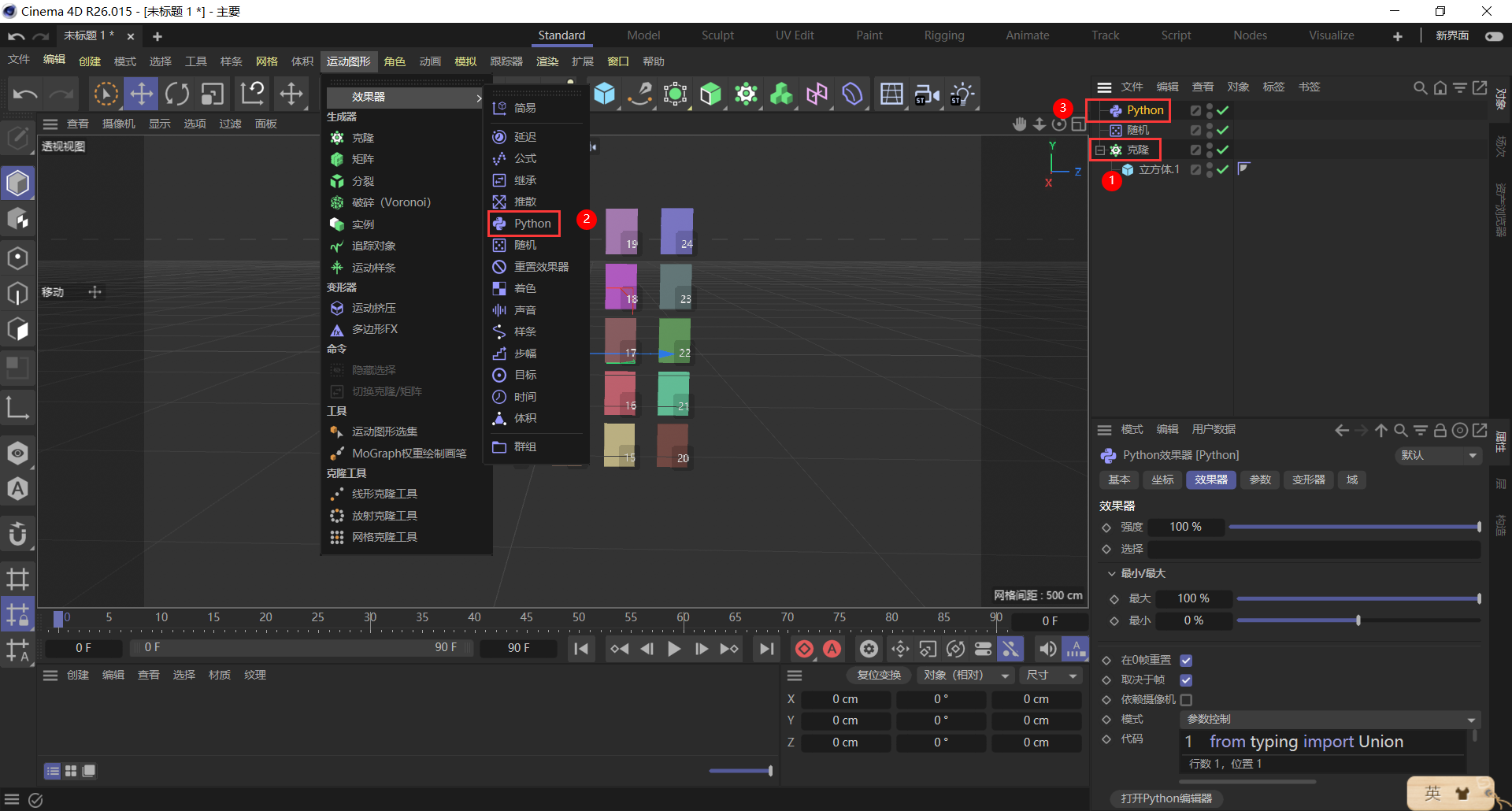The image size is (1512, 811).
Task: Open the Effector (效果器) attribute tab
Action: point(1210,480)
